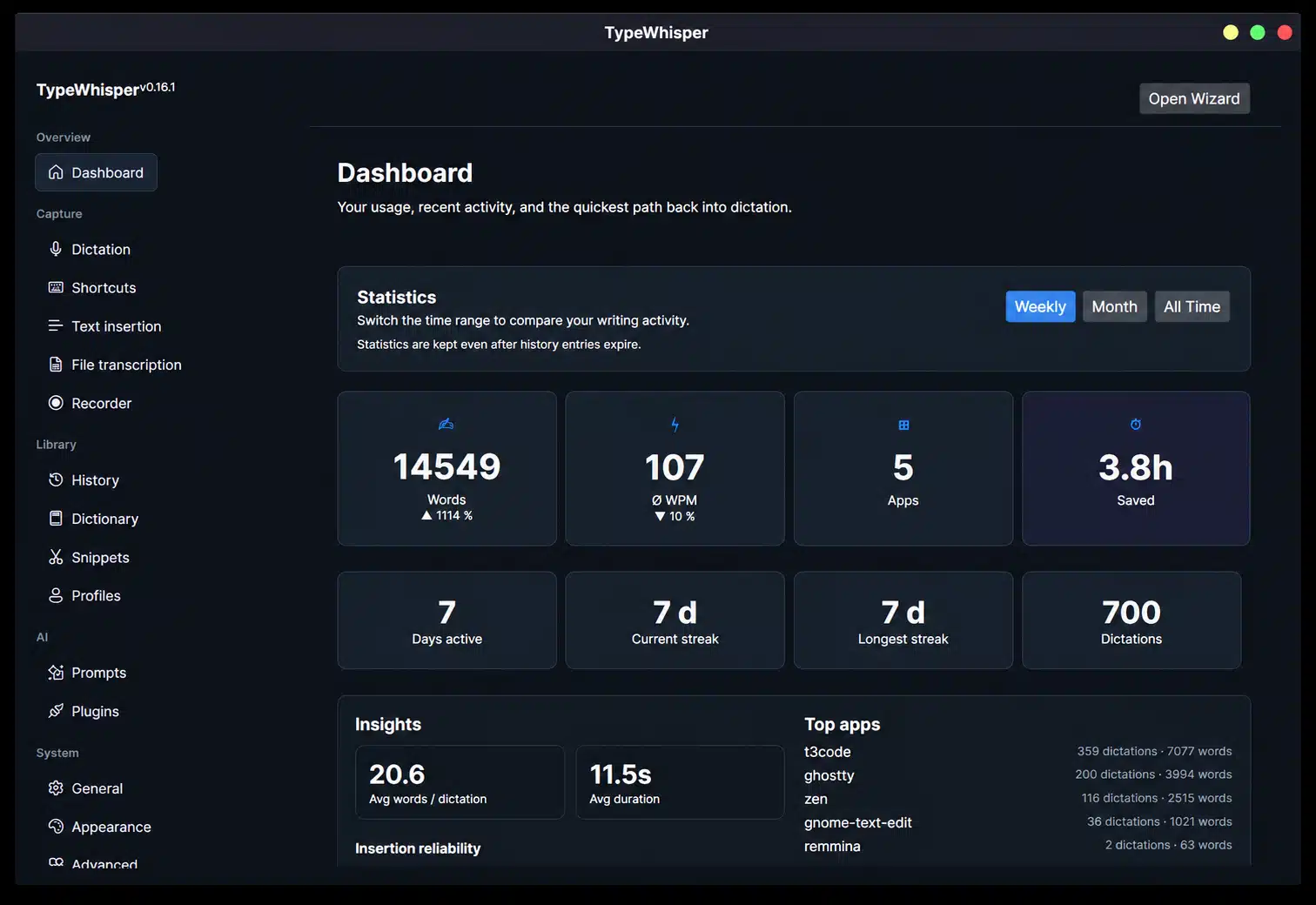Click the ghostty app row

tap(1017, 774)
